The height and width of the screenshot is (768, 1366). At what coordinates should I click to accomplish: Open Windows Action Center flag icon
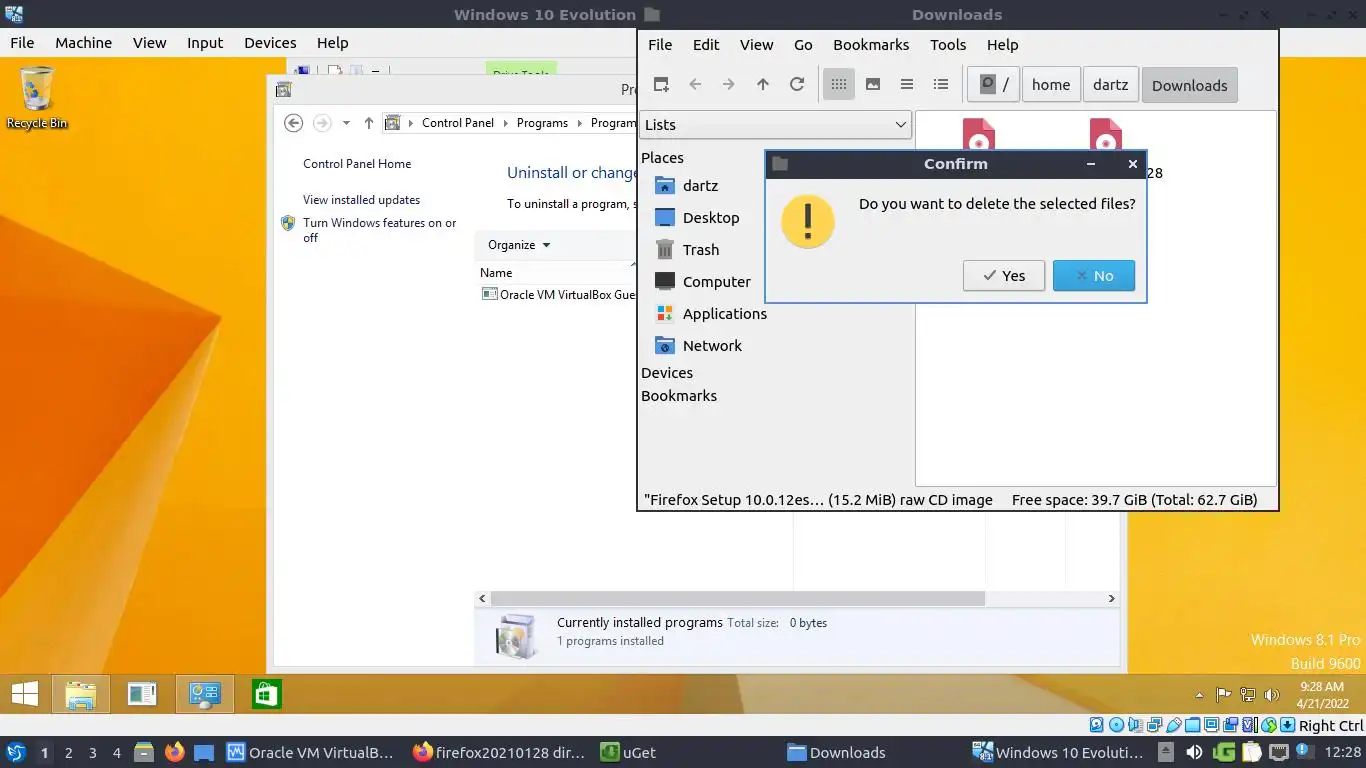(x=1223, y=695)
